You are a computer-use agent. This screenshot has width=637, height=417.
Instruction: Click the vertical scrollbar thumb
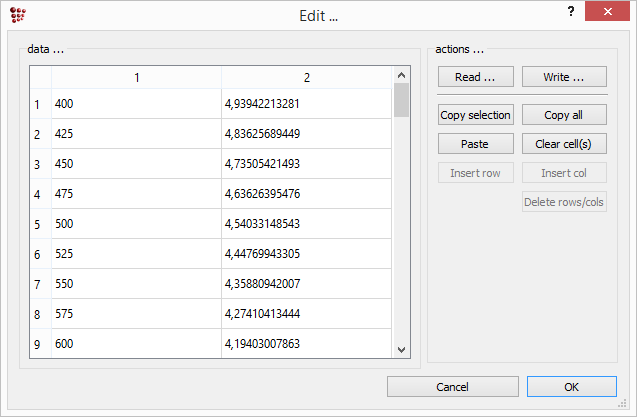401,101
